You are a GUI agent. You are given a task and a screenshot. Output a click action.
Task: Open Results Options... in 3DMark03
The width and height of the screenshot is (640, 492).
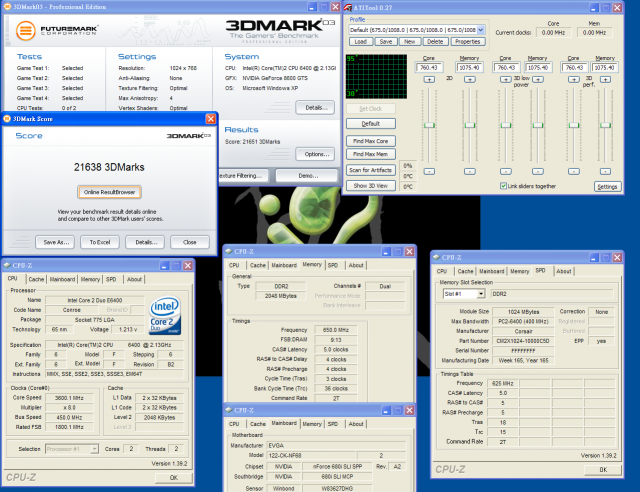coord(315,154)
